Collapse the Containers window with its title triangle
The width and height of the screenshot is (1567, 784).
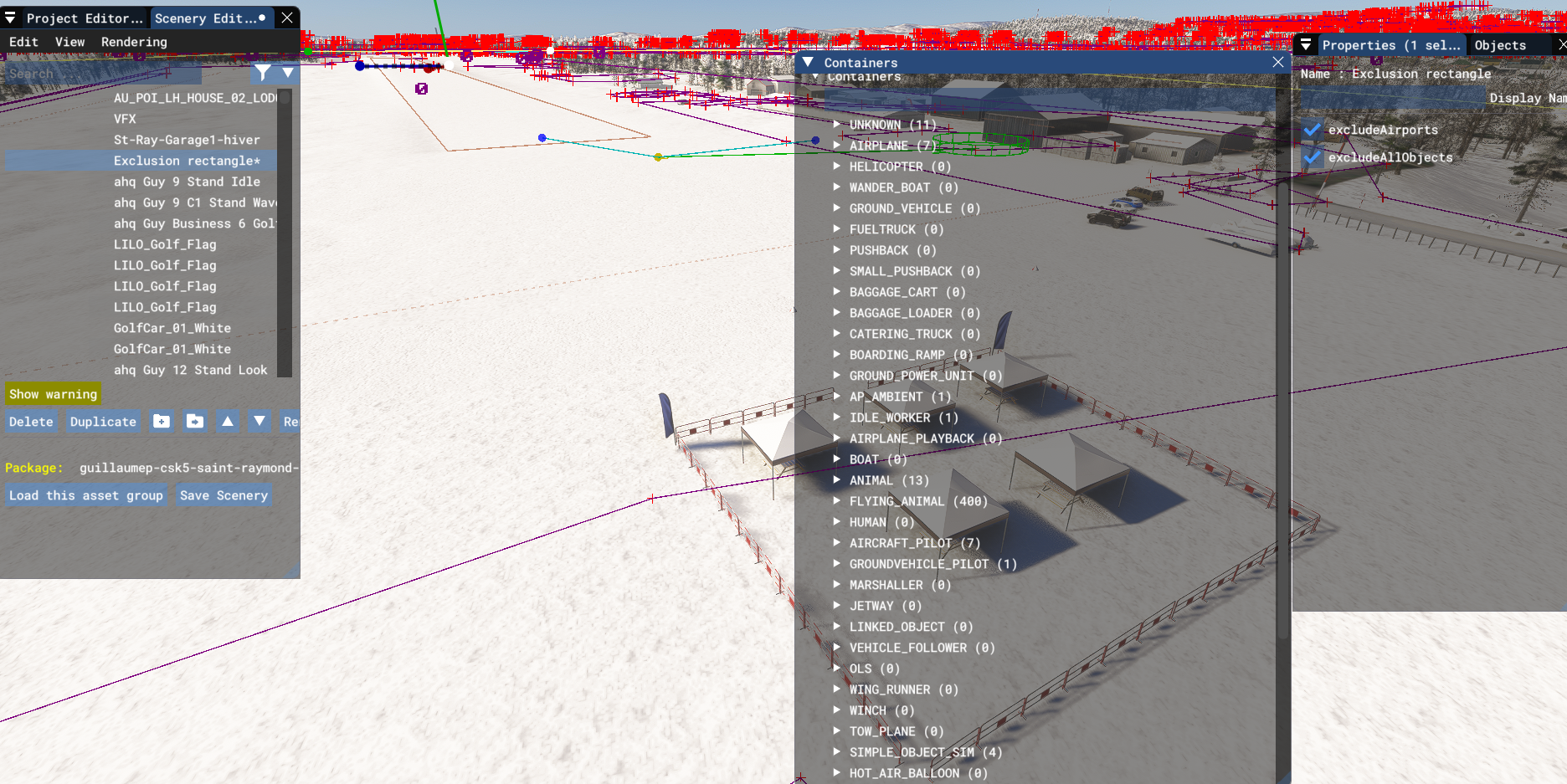coord(808,63)
